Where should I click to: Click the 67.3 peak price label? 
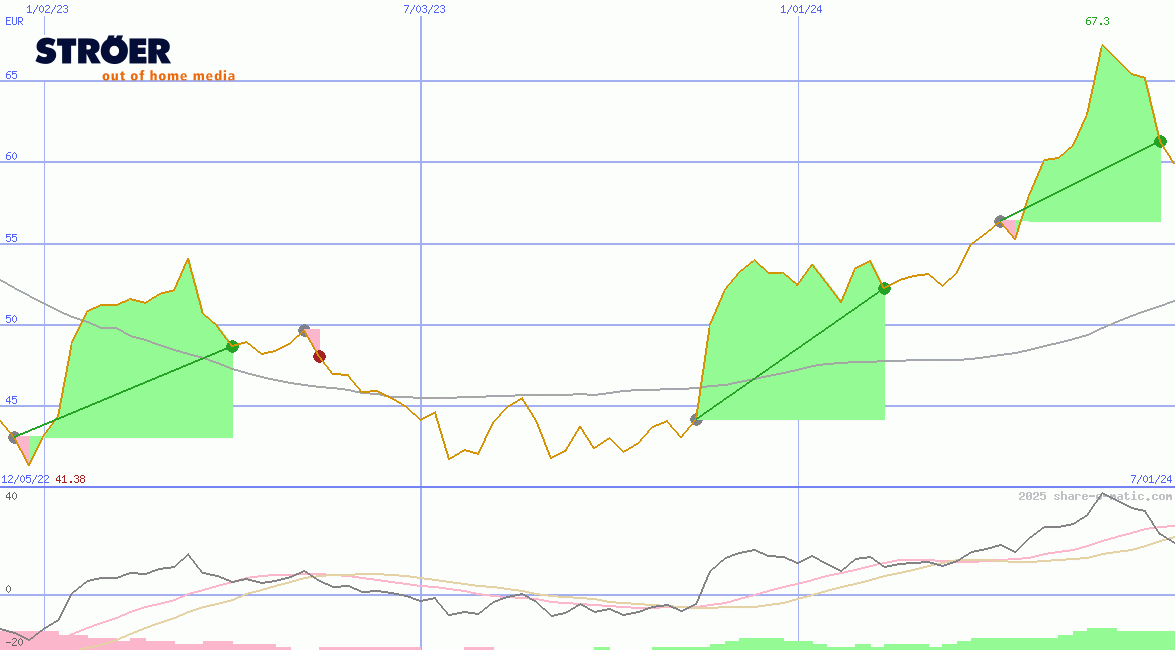click(1097, 21)
